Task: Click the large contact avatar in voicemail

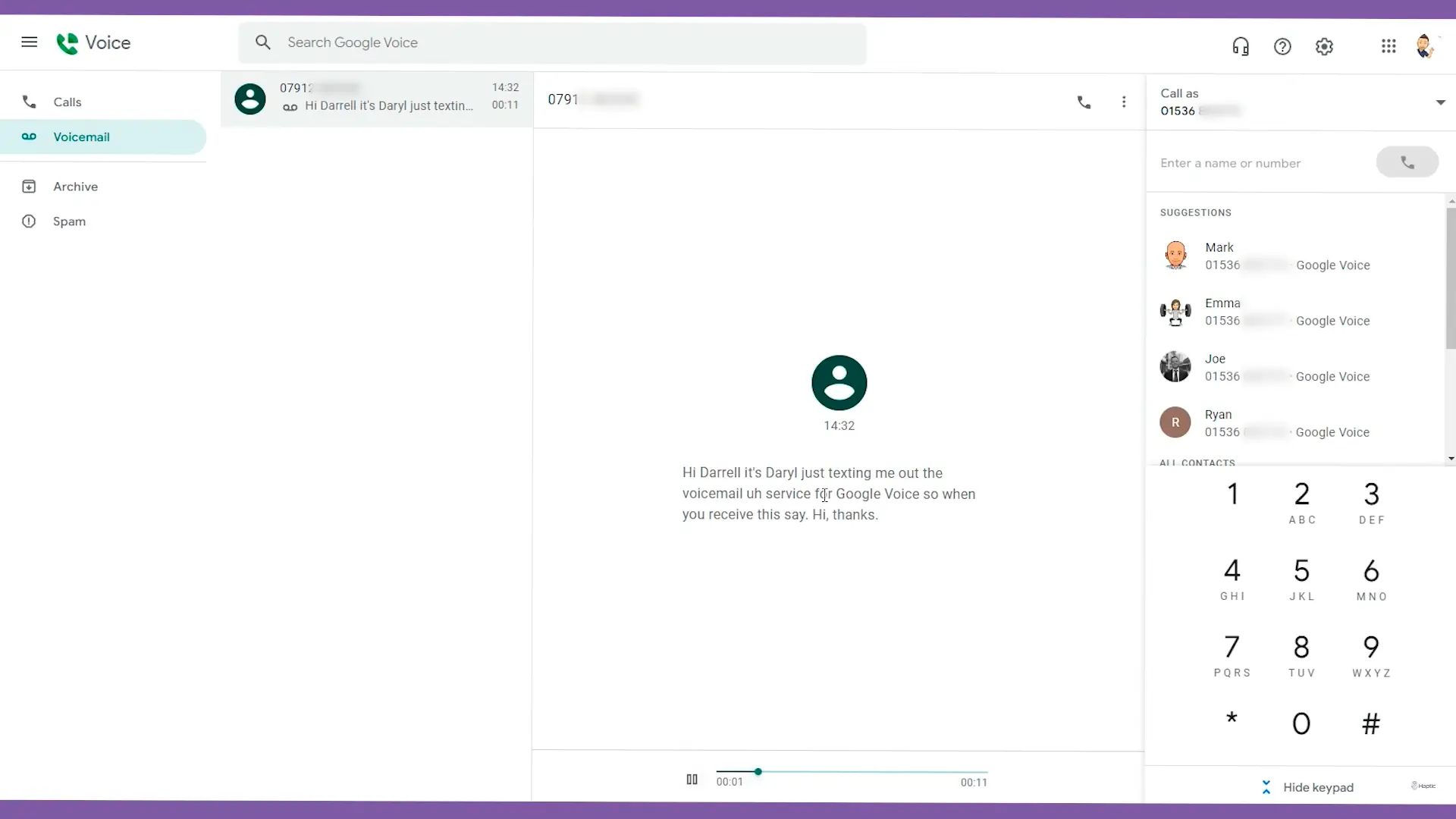Action: tap(839, 382)
